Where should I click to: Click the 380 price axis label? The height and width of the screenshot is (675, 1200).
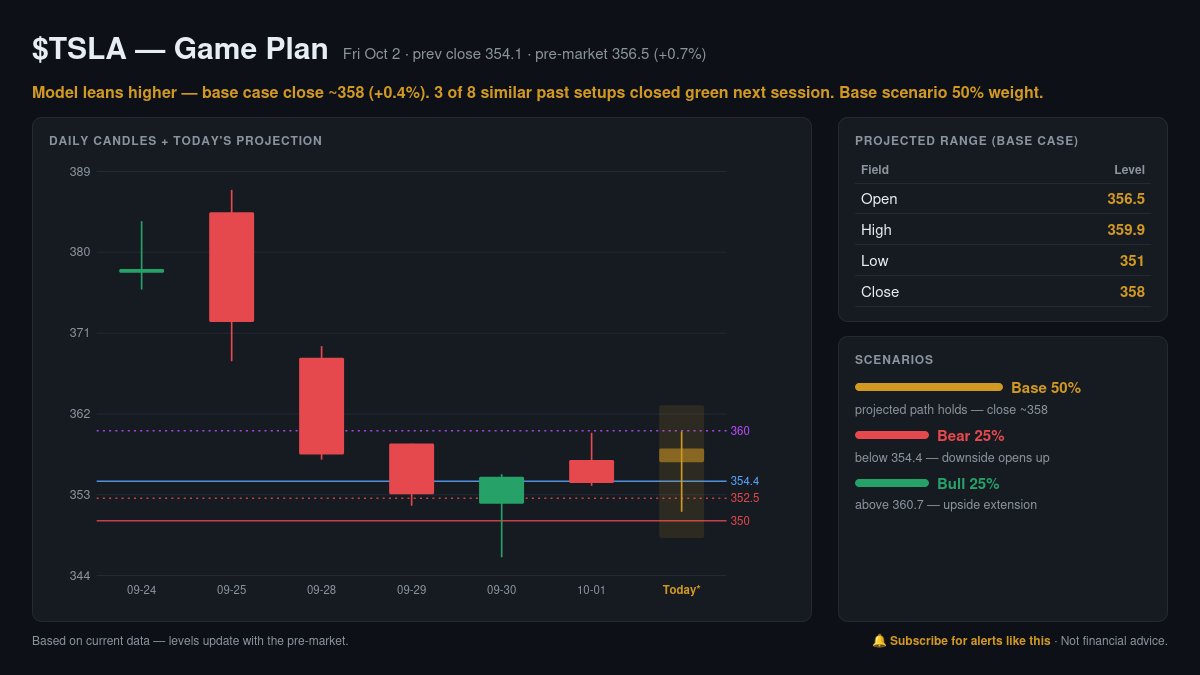(79, 252)
